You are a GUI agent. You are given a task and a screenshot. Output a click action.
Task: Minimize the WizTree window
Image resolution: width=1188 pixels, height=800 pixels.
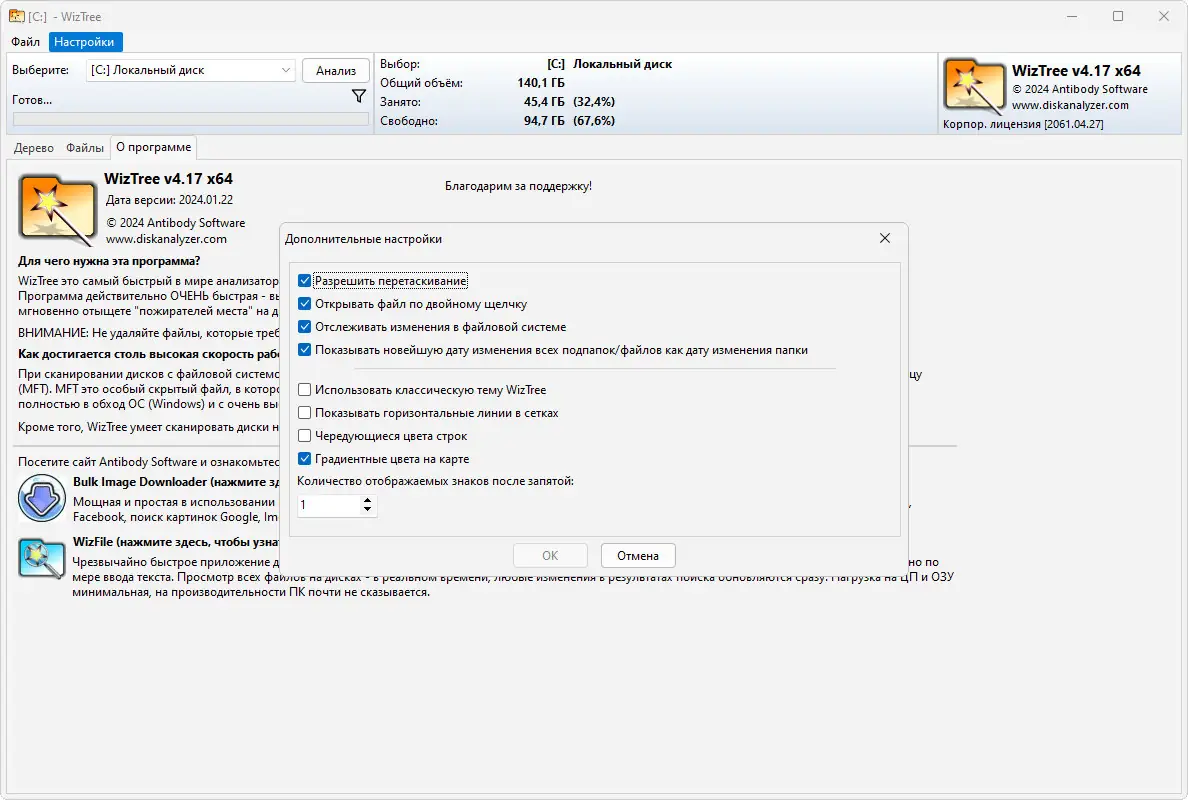point(1071,16)
